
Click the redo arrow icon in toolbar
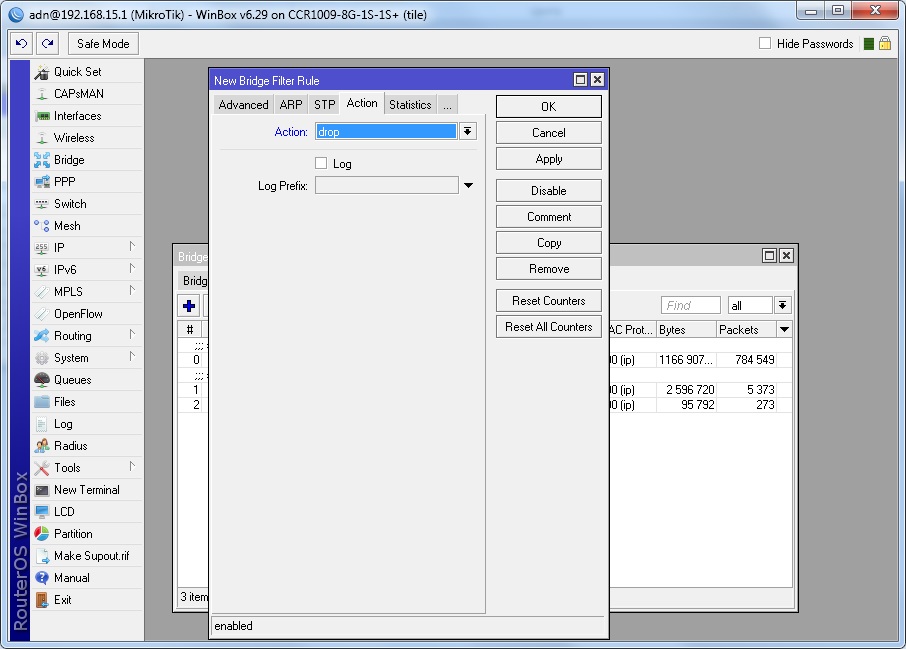pyautogui.click(x=47, y=44)
